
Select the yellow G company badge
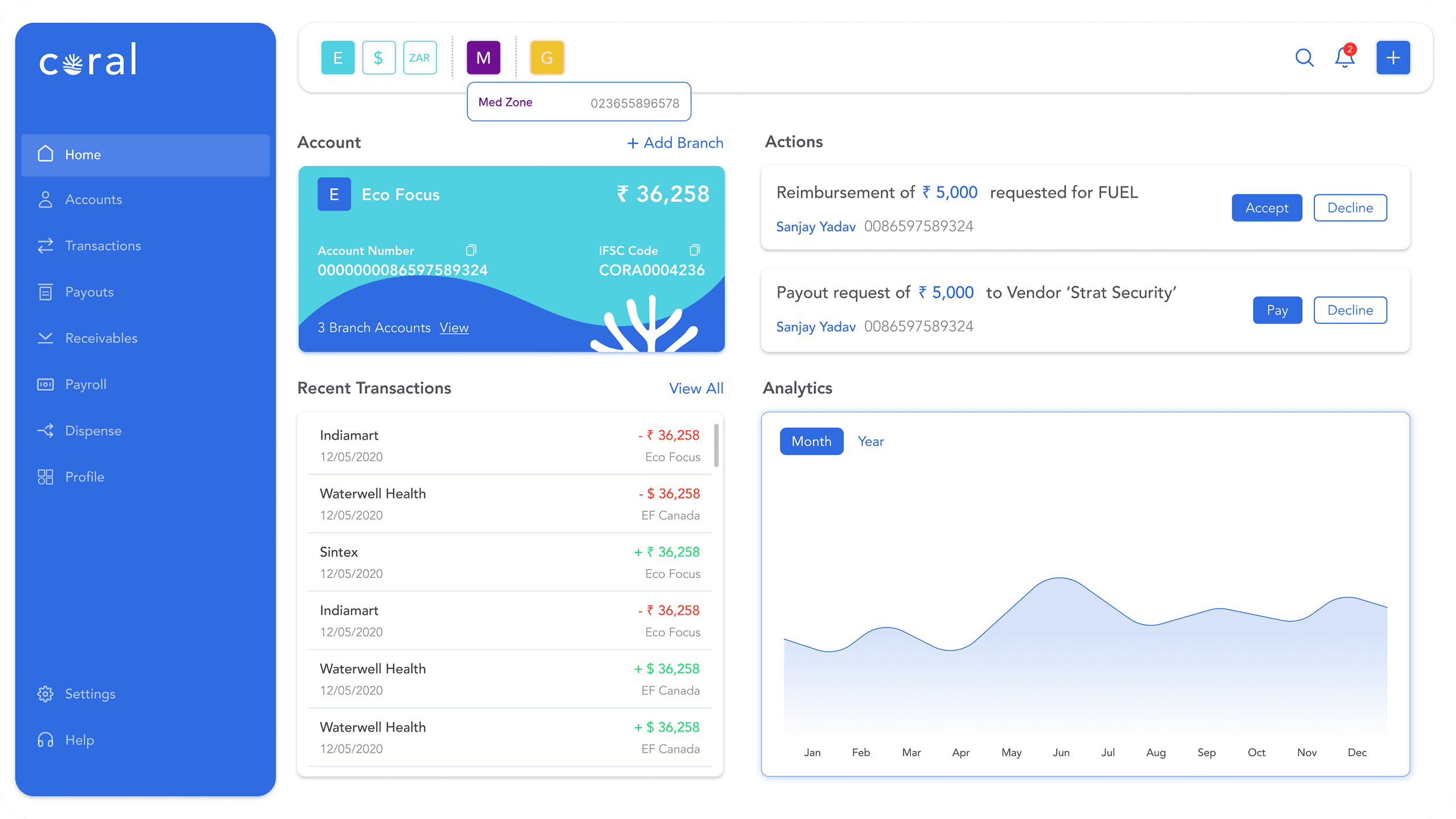[546, 58]
